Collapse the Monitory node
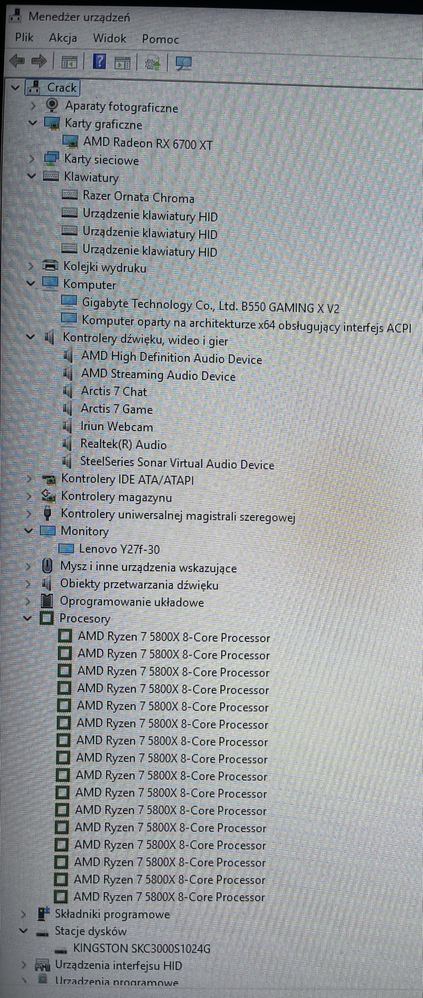The width and height of the screenshot is (423, 998). (27, 531)
